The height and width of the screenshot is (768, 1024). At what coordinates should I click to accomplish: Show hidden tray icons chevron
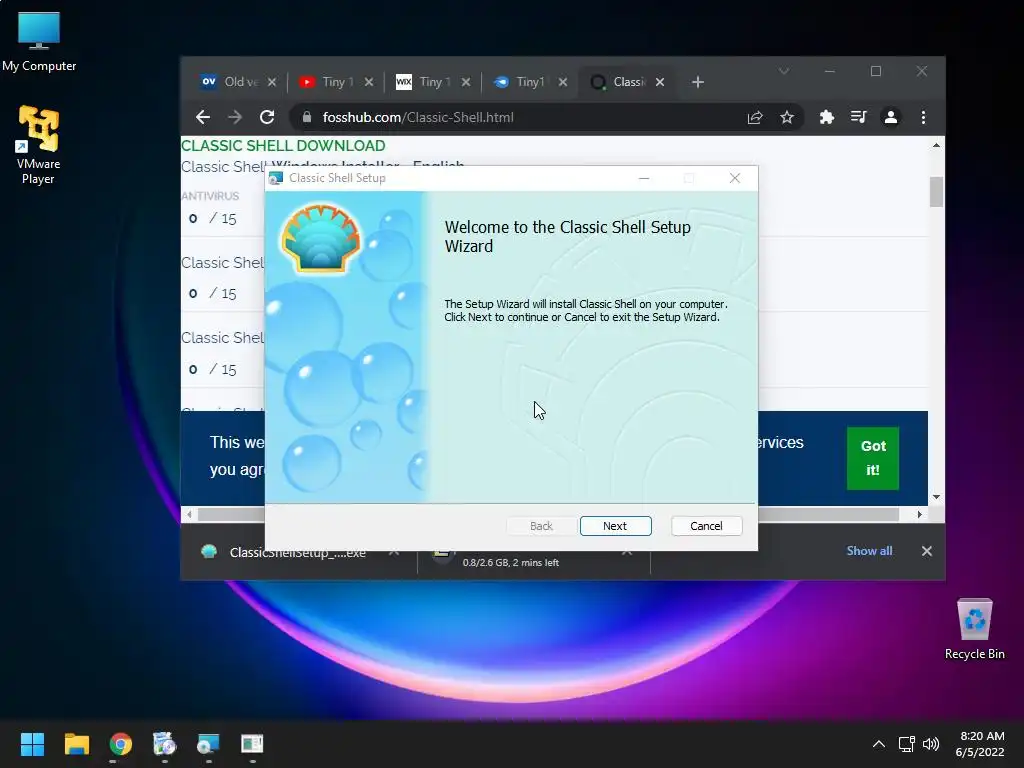(x=879, y=744)
